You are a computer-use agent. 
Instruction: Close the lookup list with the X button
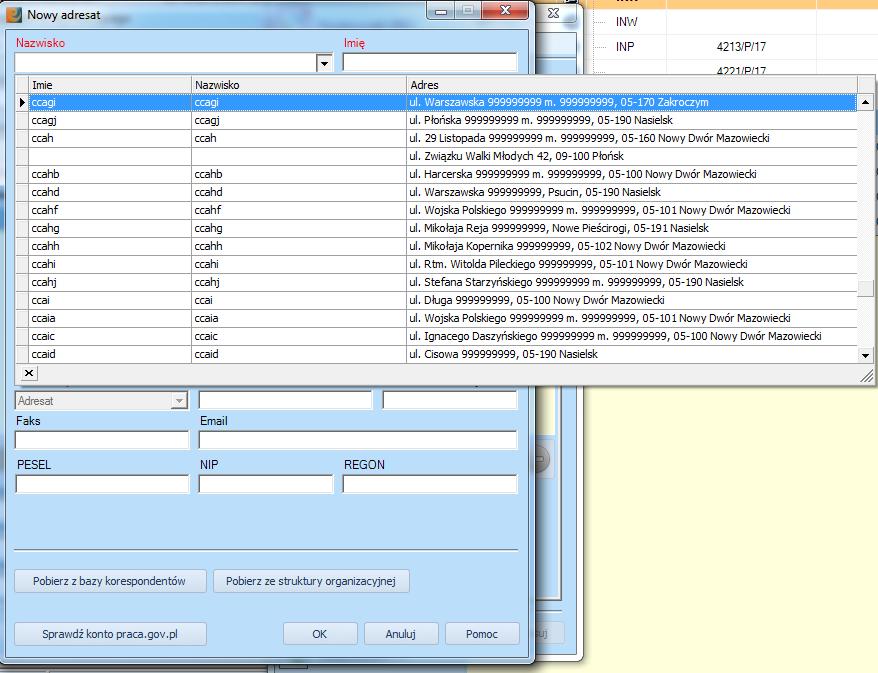pos(29,373)
